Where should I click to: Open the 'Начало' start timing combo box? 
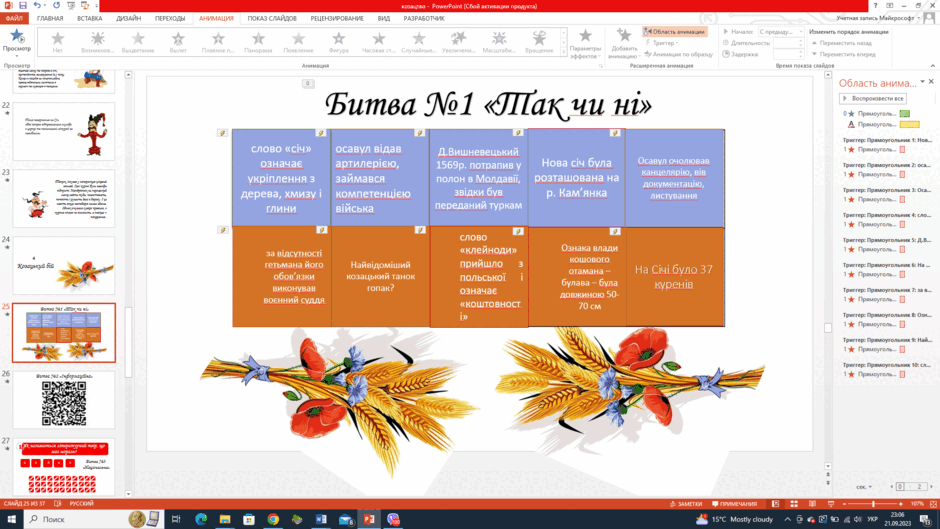coord(781,32)
